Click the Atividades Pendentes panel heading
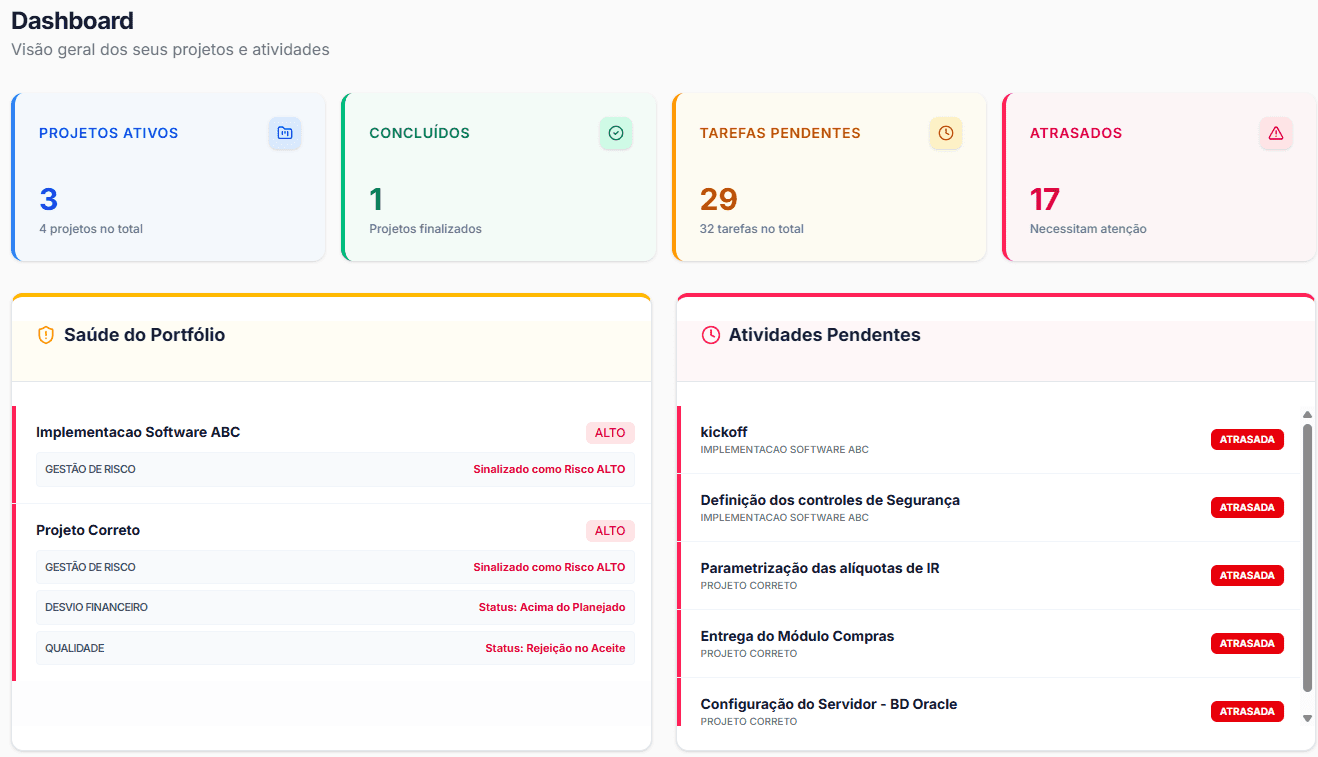This screenshot has height=757, width=1318. (x=825, y=335)
